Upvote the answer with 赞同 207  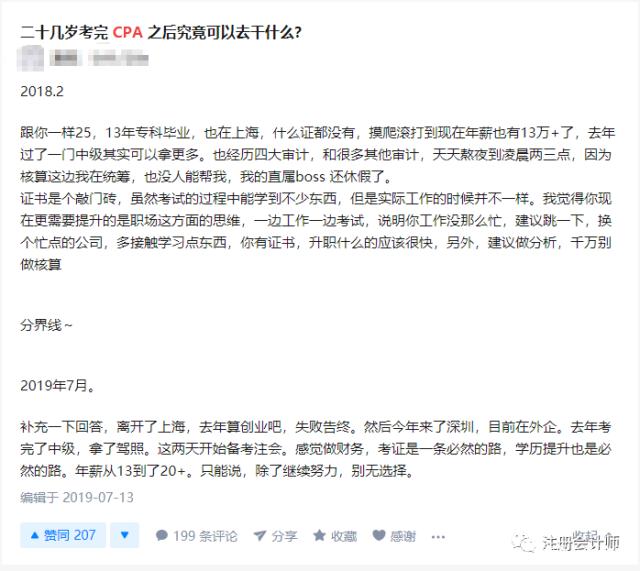click(63, 535)
